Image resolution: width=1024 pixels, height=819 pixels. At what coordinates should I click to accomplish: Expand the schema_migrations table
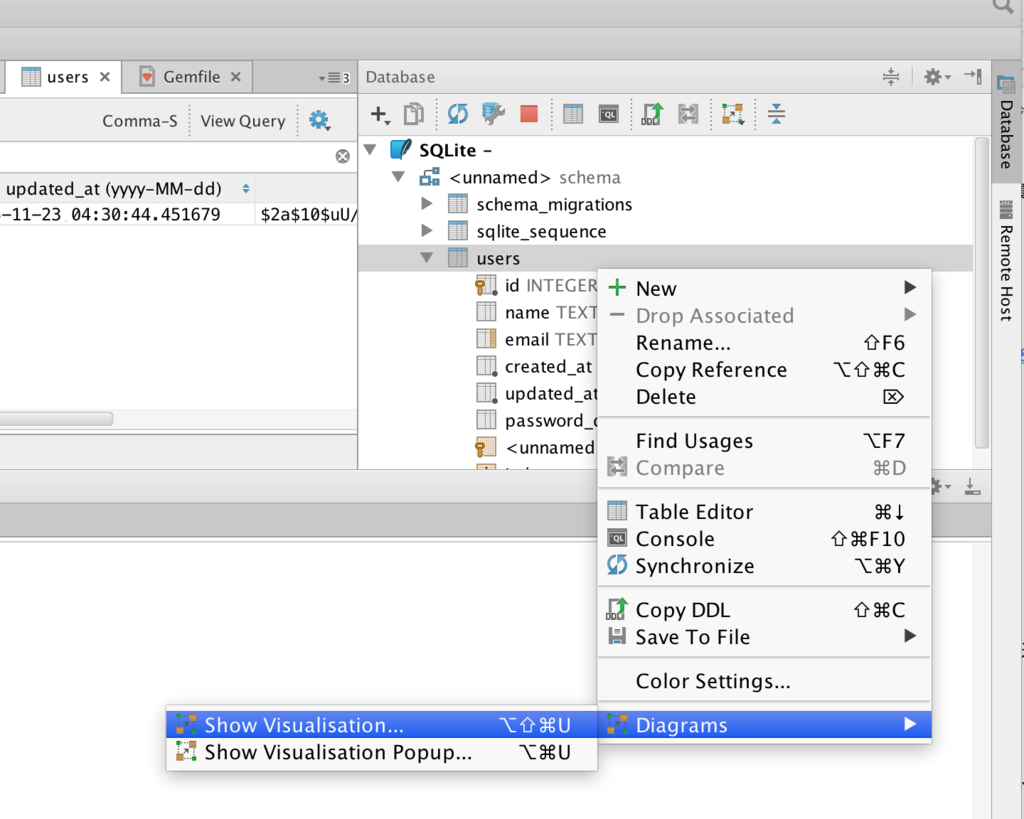[426, 204]
